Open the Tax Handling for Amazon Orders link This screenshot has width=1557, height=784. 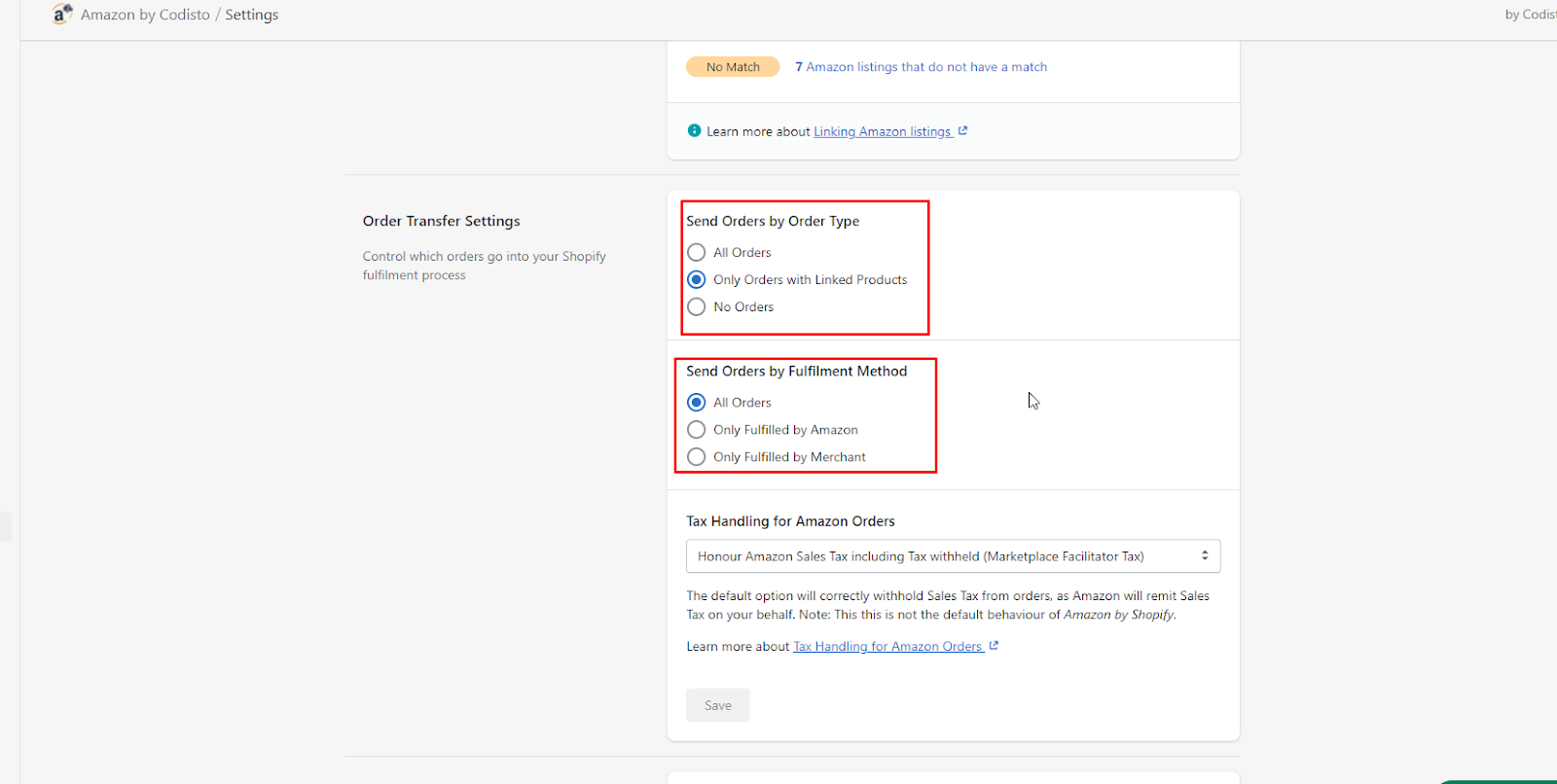pyautogui.click(x=887, y=646)
